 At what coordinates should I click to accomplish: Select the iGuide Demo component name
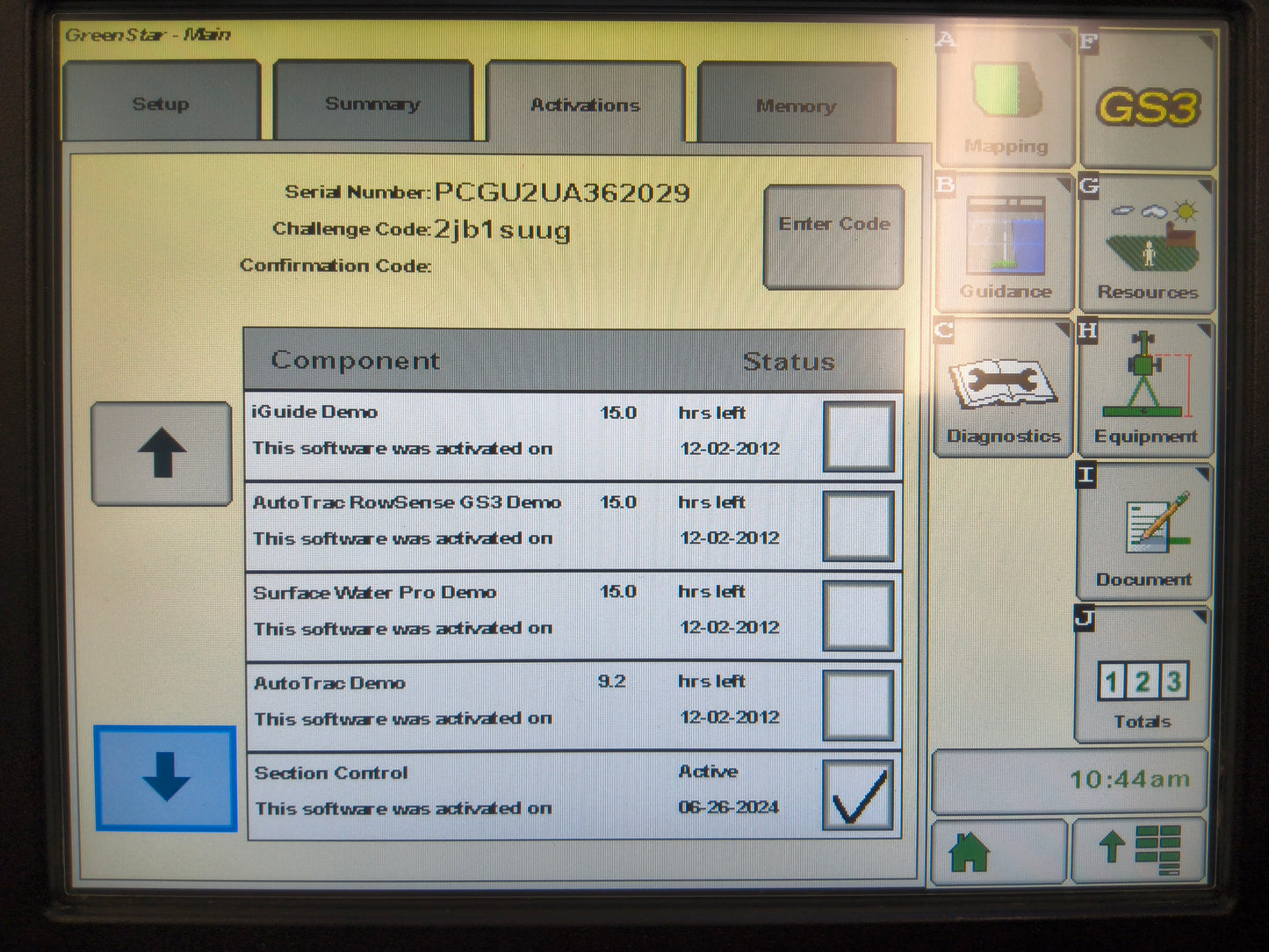[314, 412]
